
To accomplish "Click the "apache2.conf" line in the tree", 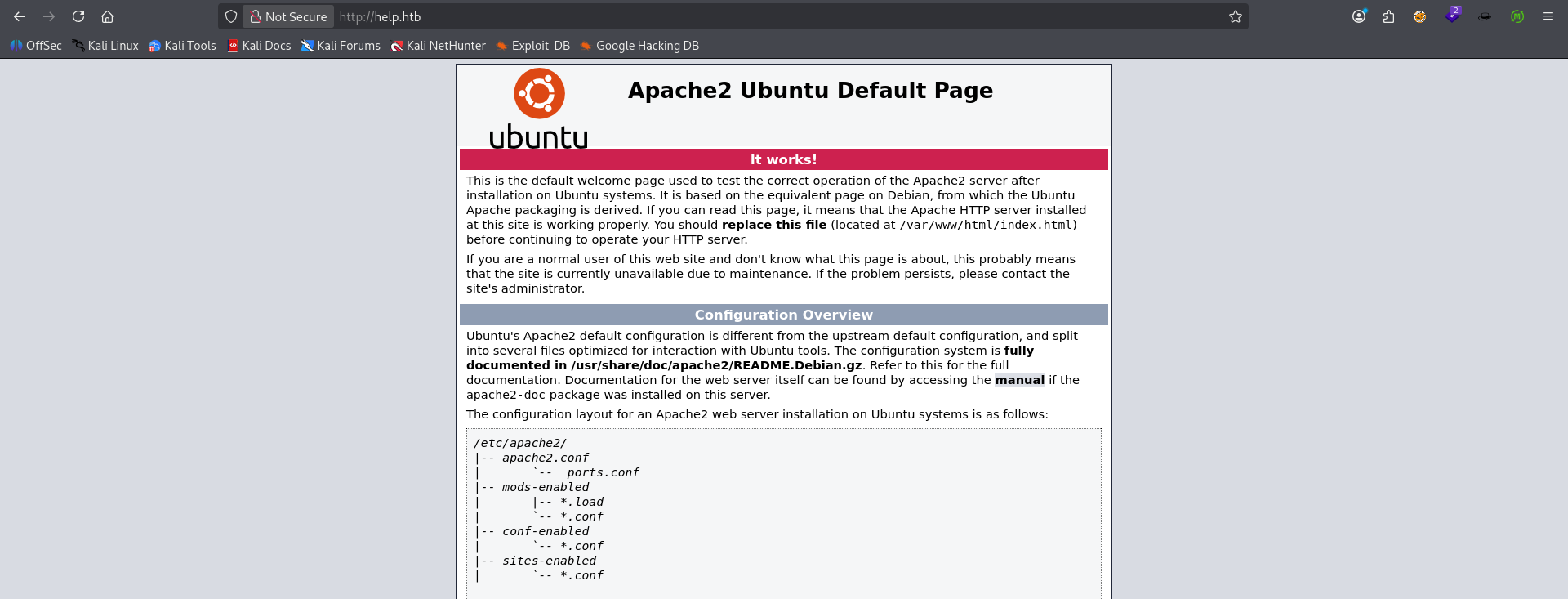I will [546, 458].
